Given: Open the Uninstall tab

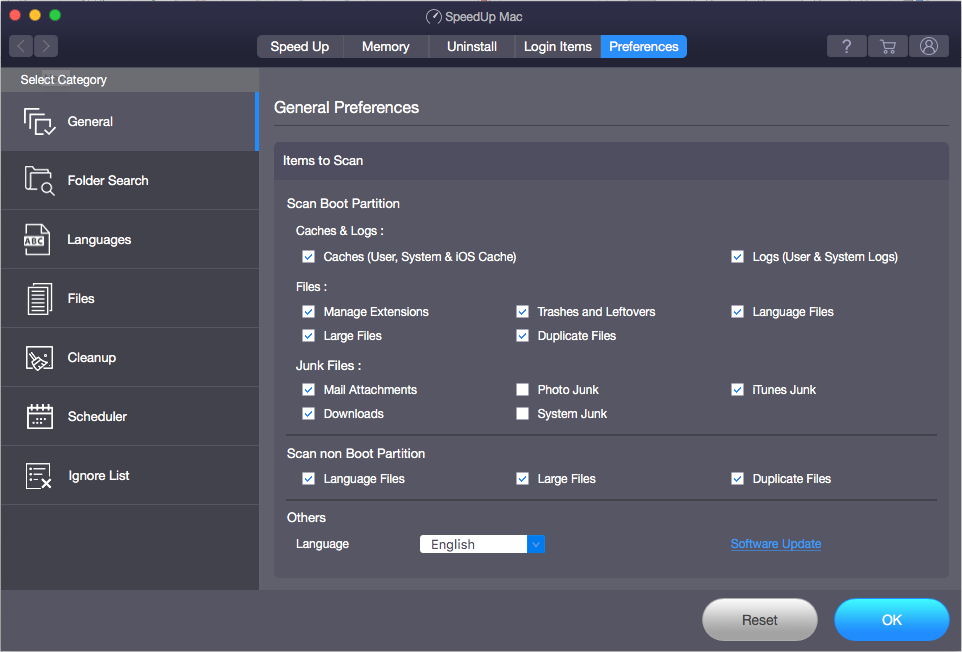Looking at the screenshot, I should (x=472, y=47).
